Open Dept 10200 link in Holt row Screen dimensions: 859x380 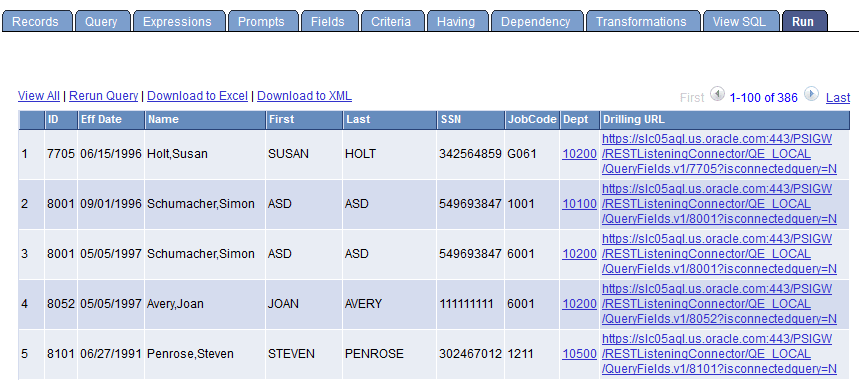pyautogui.click(x=579, y=154)
